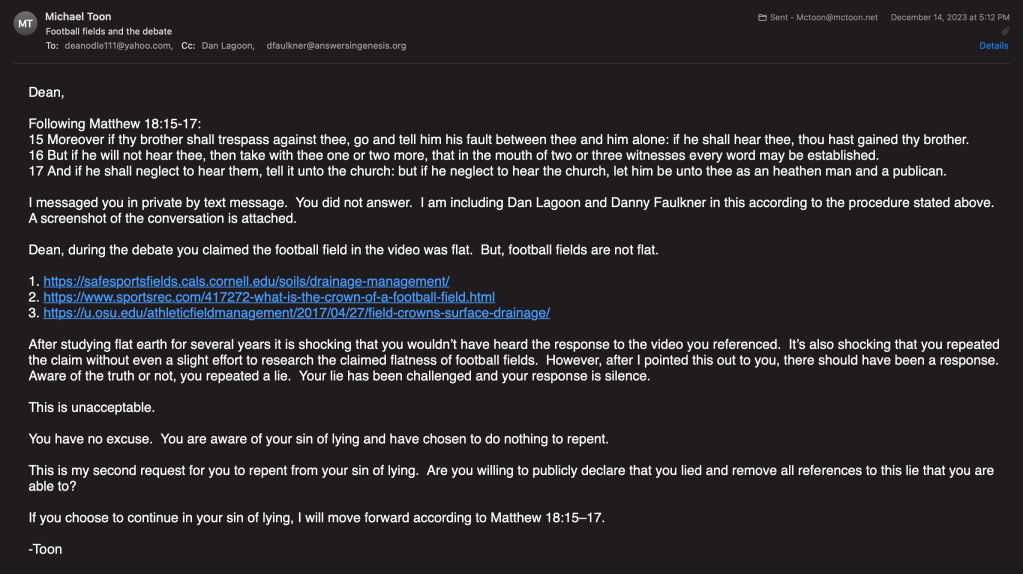Screen dimensions: 1023x574
Task: Click the "-Toon" signature
Action: [x=45, y=549]
